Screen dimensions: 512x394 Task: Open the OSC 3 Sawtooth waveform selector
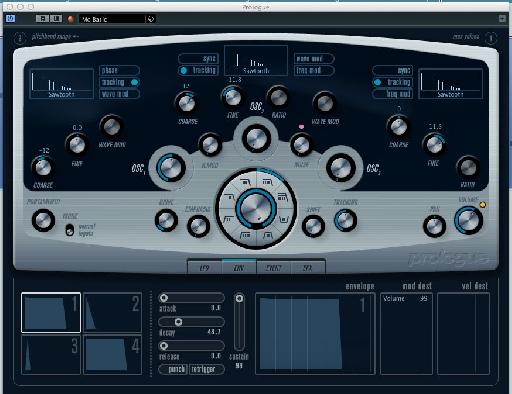[x=450, y=83]
